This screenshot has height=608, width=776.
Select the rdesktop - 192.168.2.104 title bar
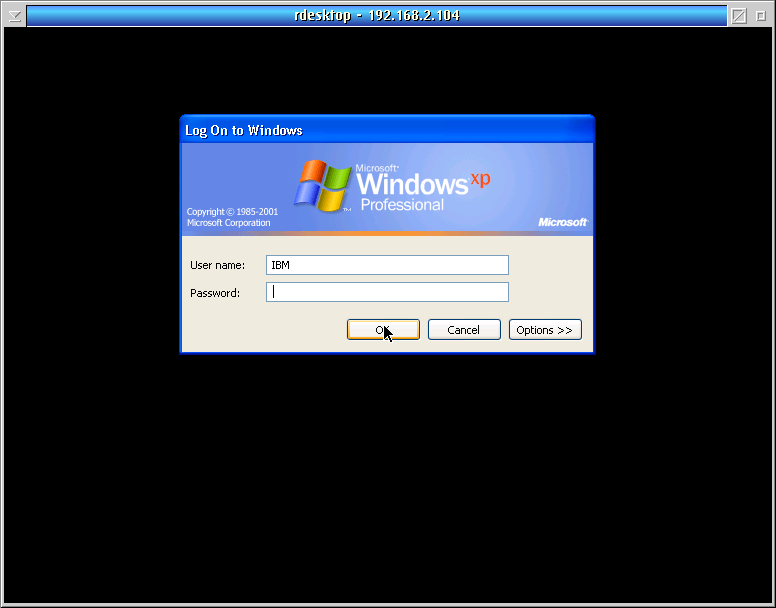(377, 16)
